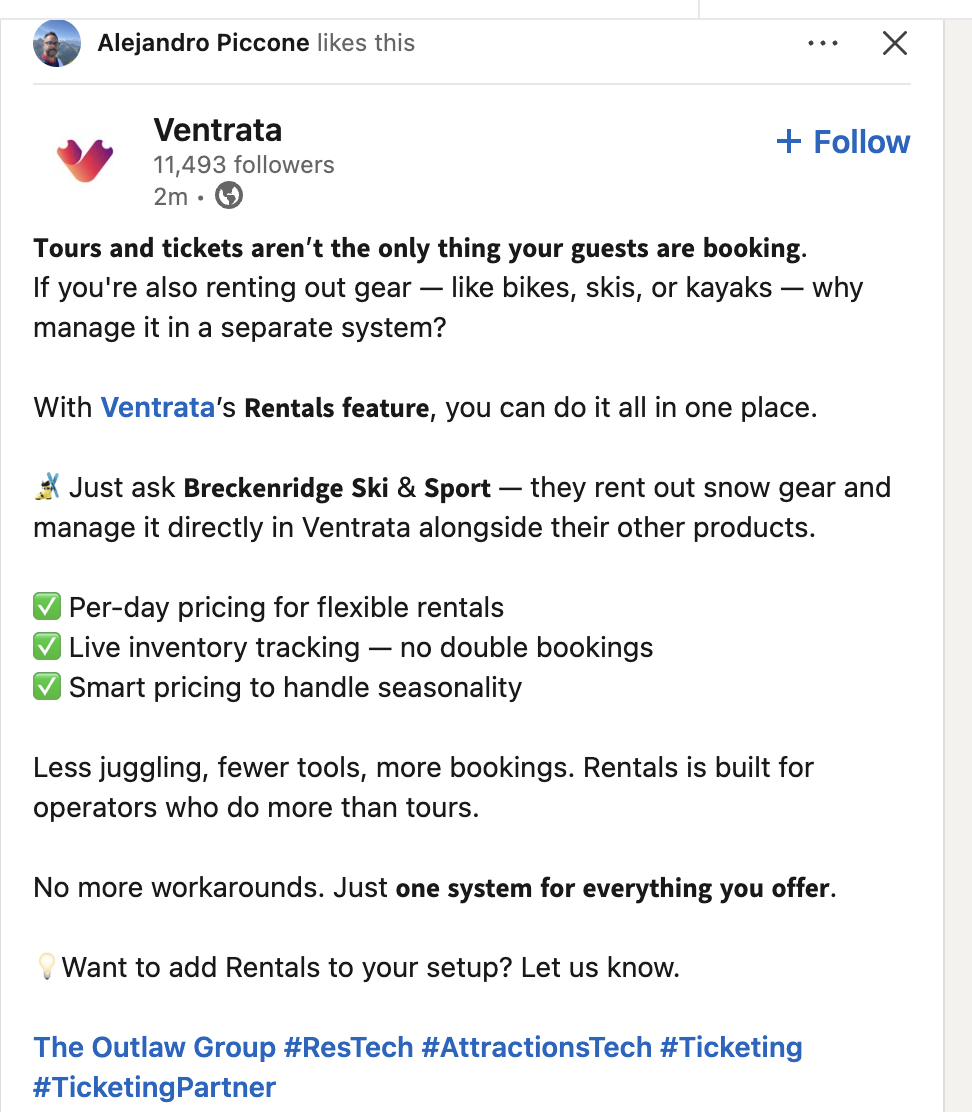
Task: Click the checkmark beside Smart pricing
Action: tap(47, 686)
